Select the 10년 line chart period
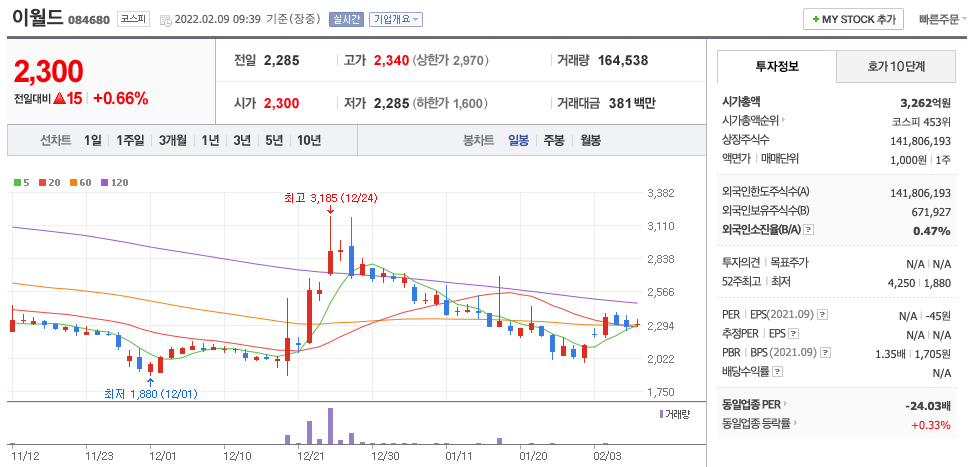The image size is (973, 467). [x=309, y=140]
